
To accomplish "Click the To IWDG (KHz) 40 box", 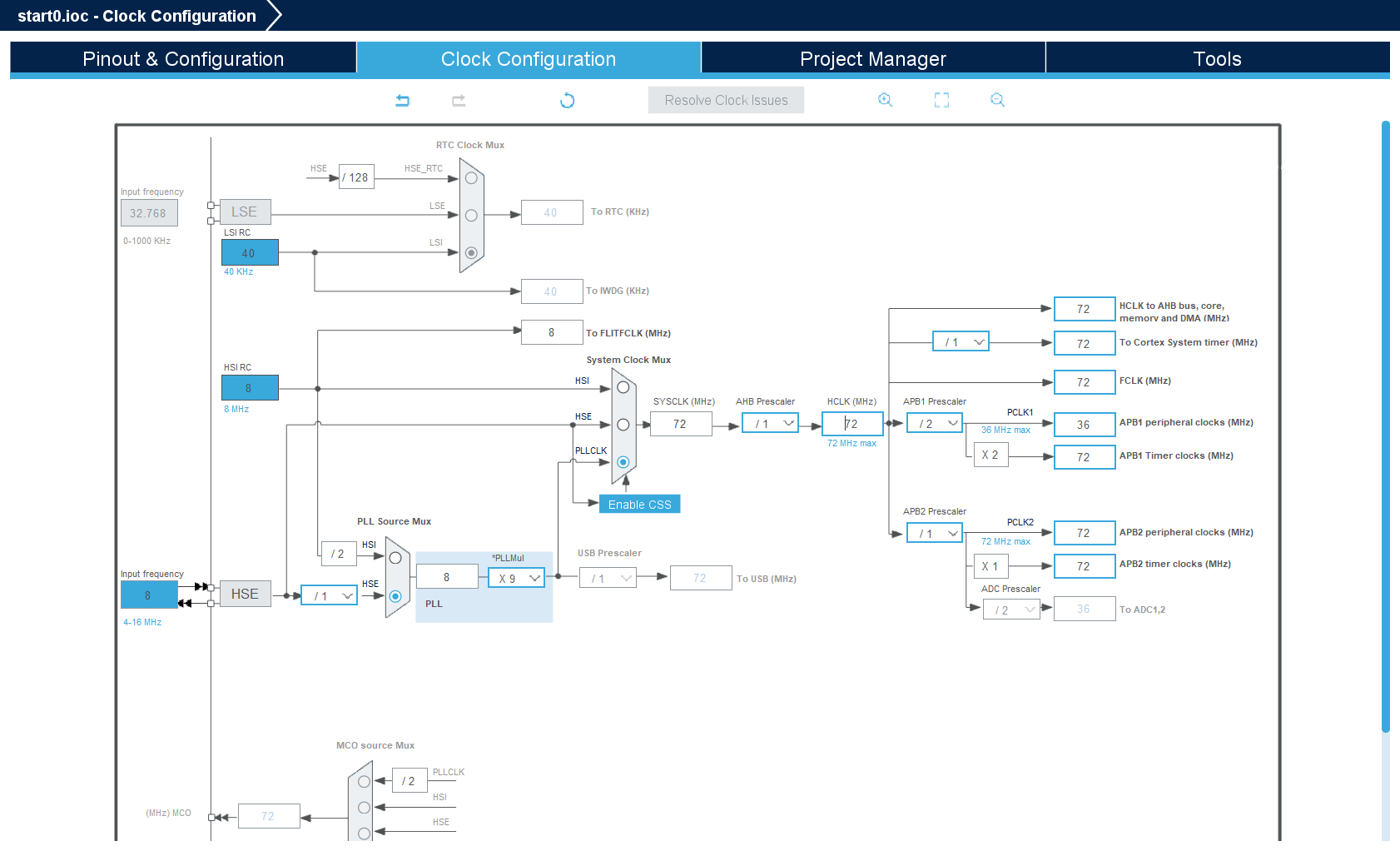I will (x=552, y=291).
